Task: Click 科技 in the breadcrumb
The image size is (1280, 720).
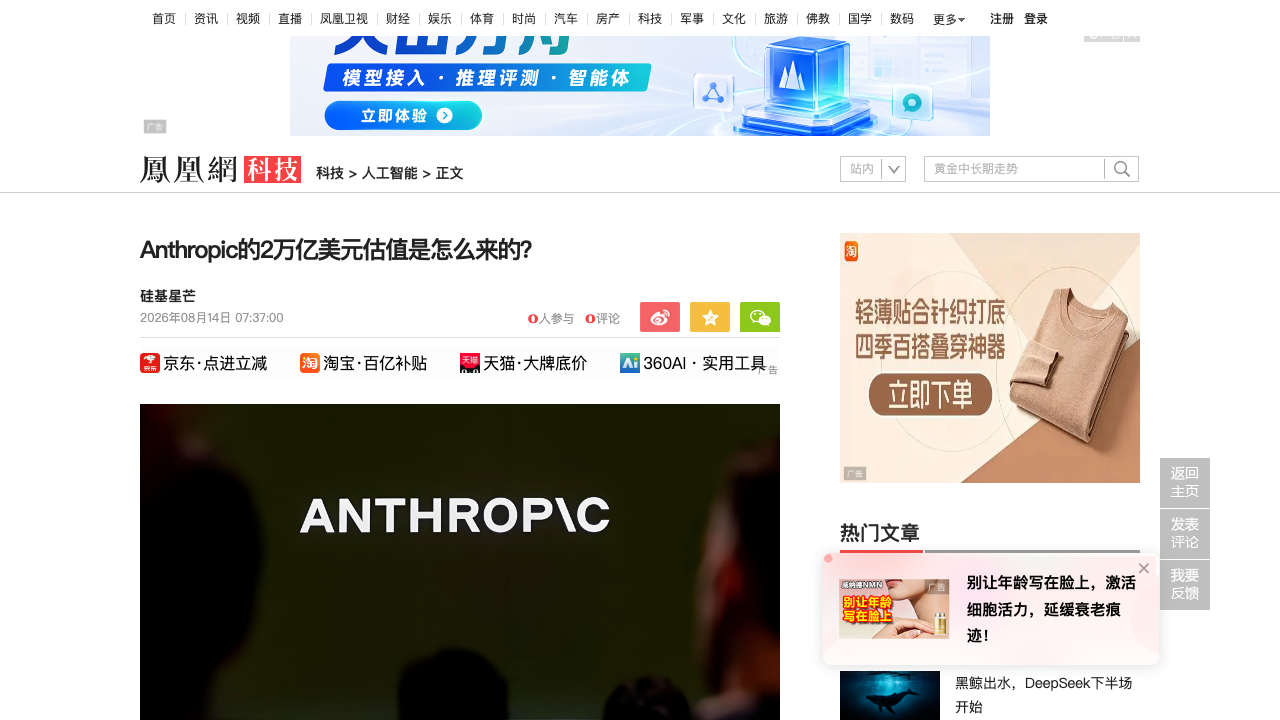Action: coord(330,173)
